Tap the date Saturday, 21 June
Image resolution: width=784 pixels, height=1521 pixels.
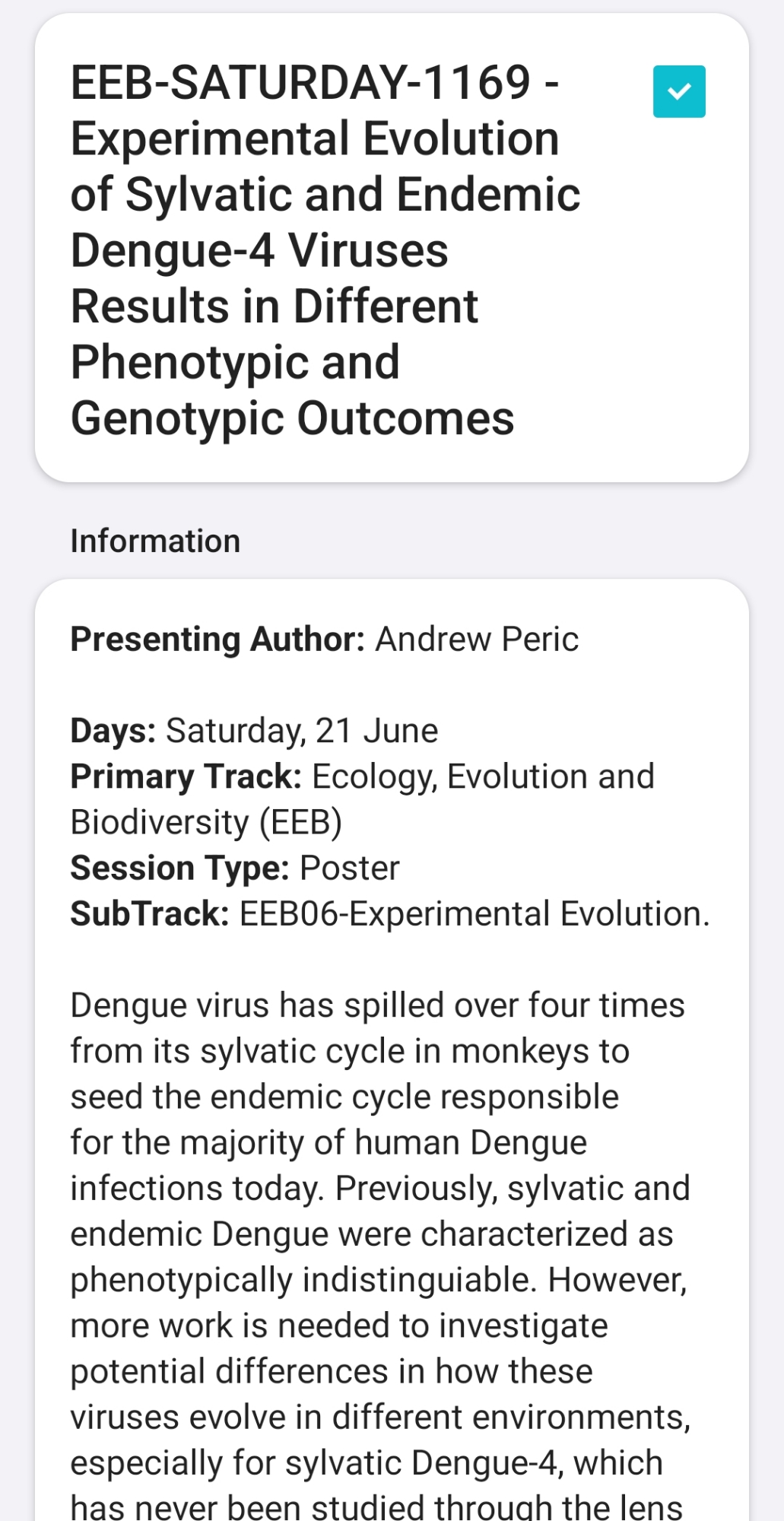[x=302, y=731]
